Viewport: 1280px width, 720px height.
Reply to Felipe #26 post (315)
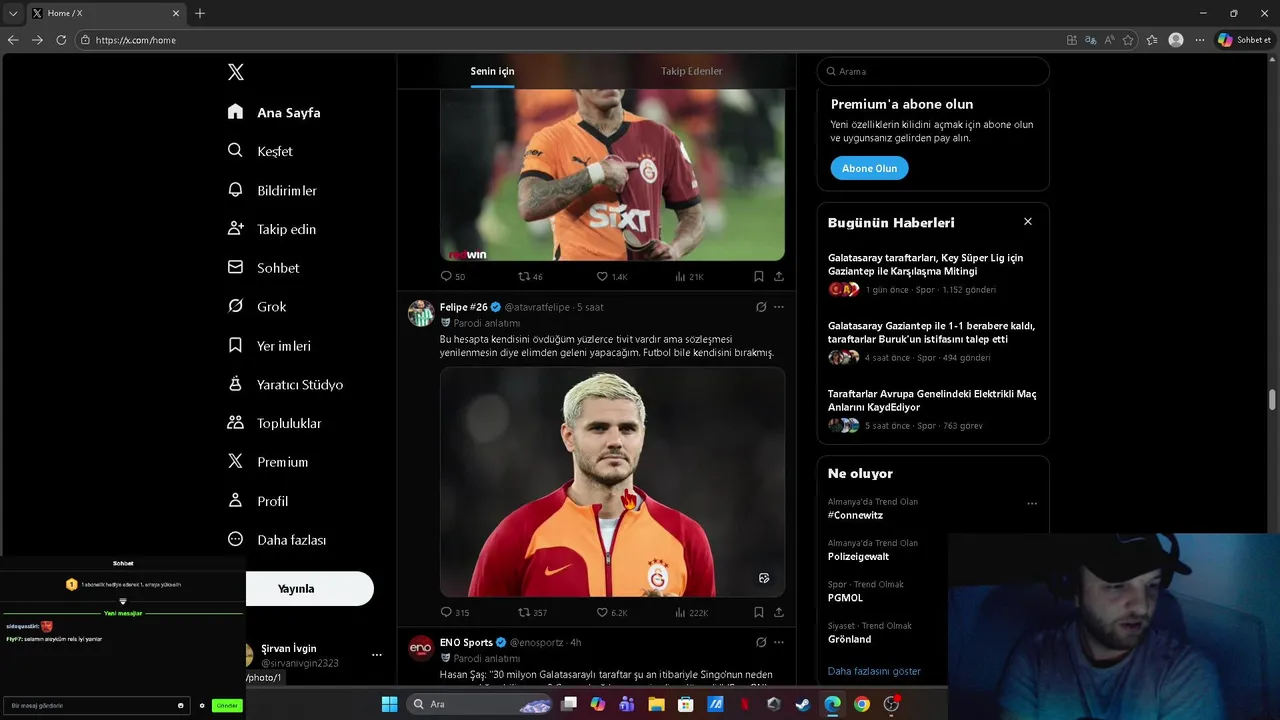(x=455, y=612)
